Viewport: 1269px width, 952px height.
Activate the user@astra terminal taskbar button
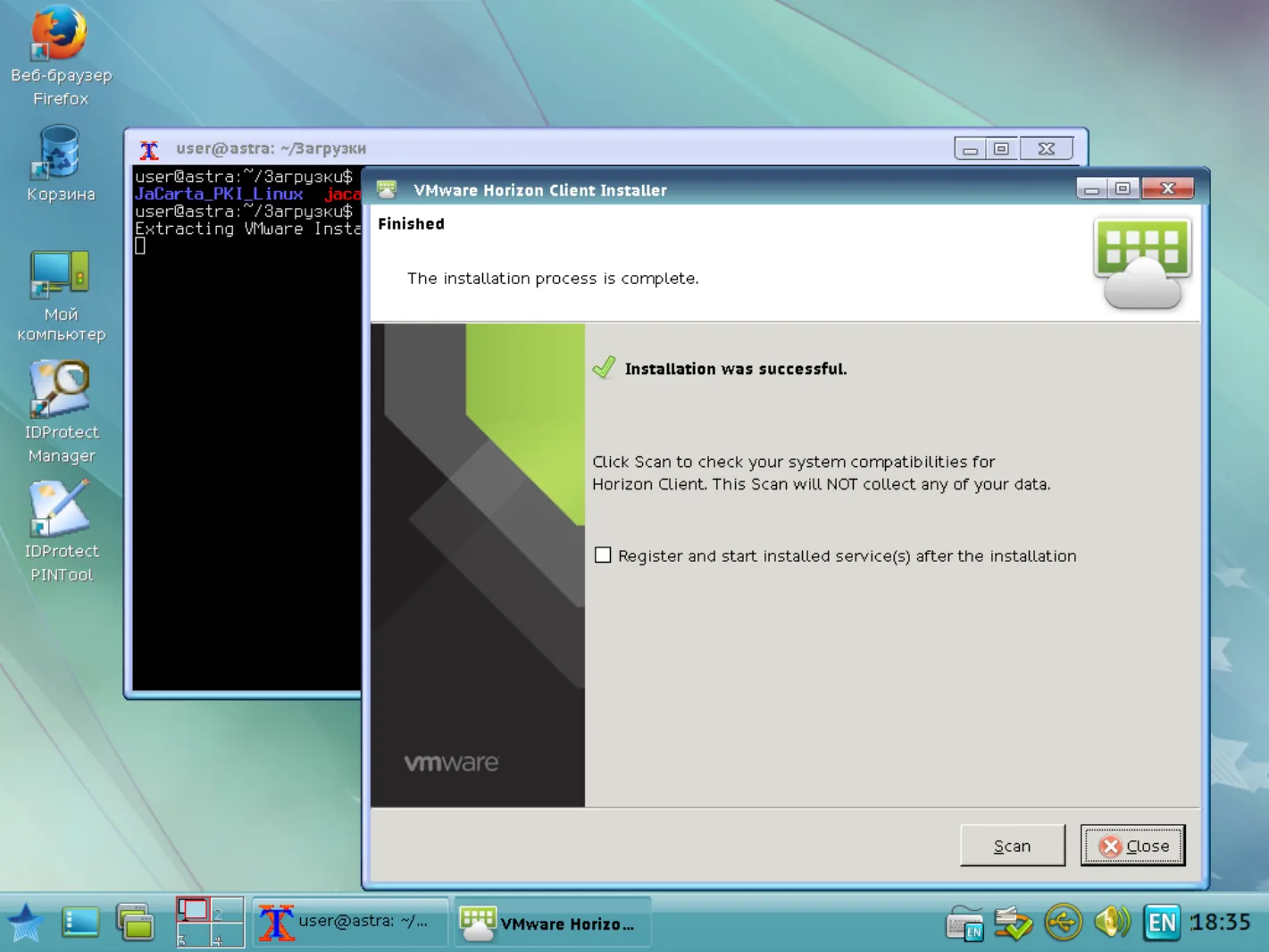[350, 922]
